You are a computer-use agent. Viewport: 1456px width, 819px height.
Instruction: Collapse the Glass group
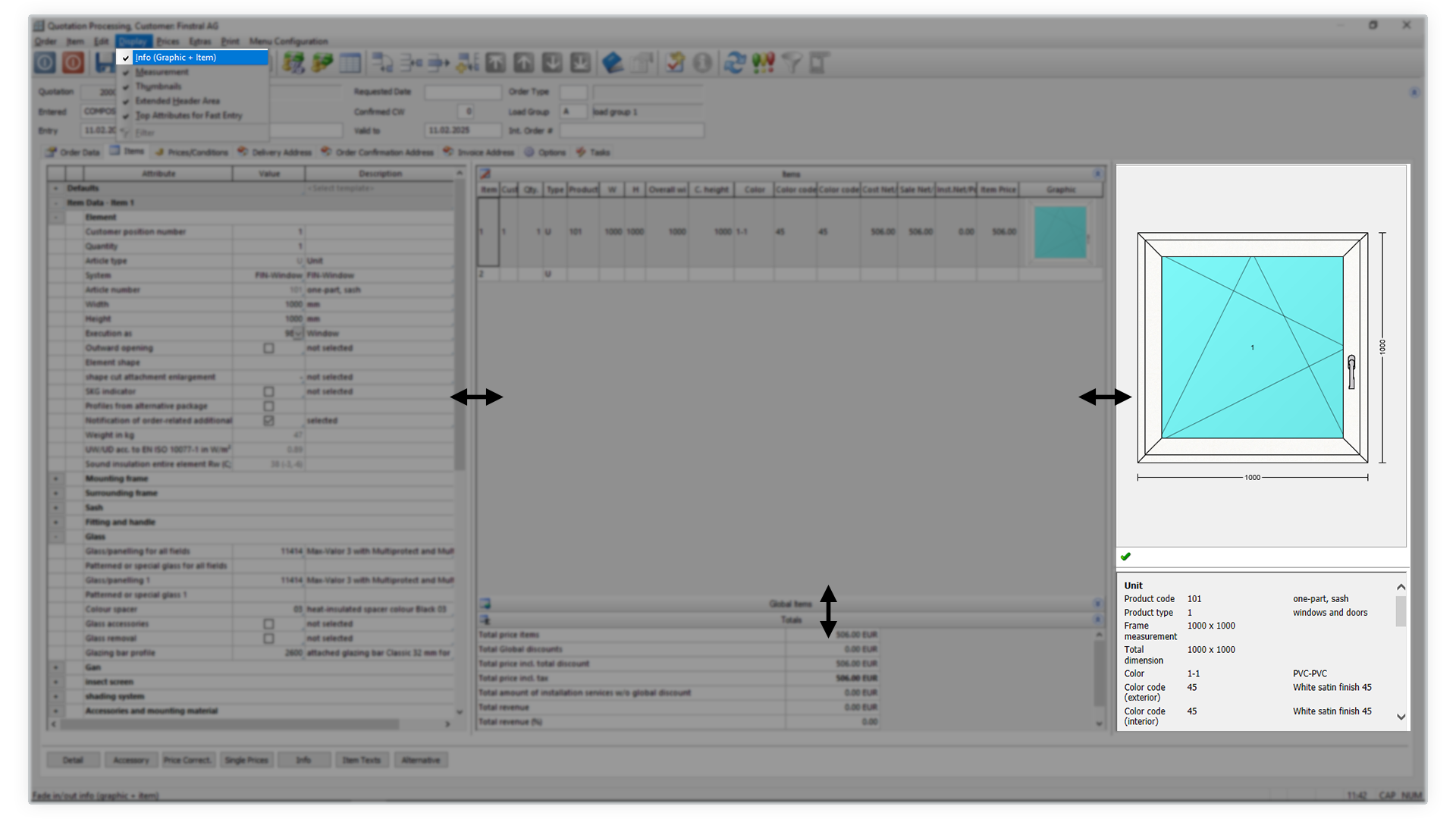pos(55,536)
